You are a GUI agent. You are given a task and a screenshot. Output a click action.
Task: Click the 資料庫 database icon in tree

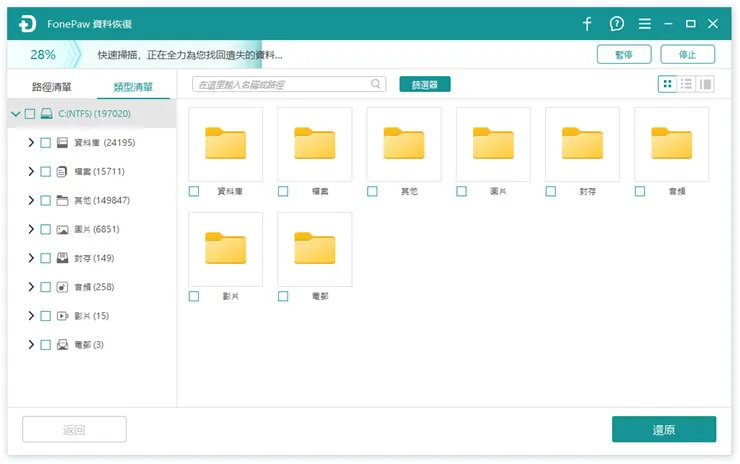pos(62,143)
